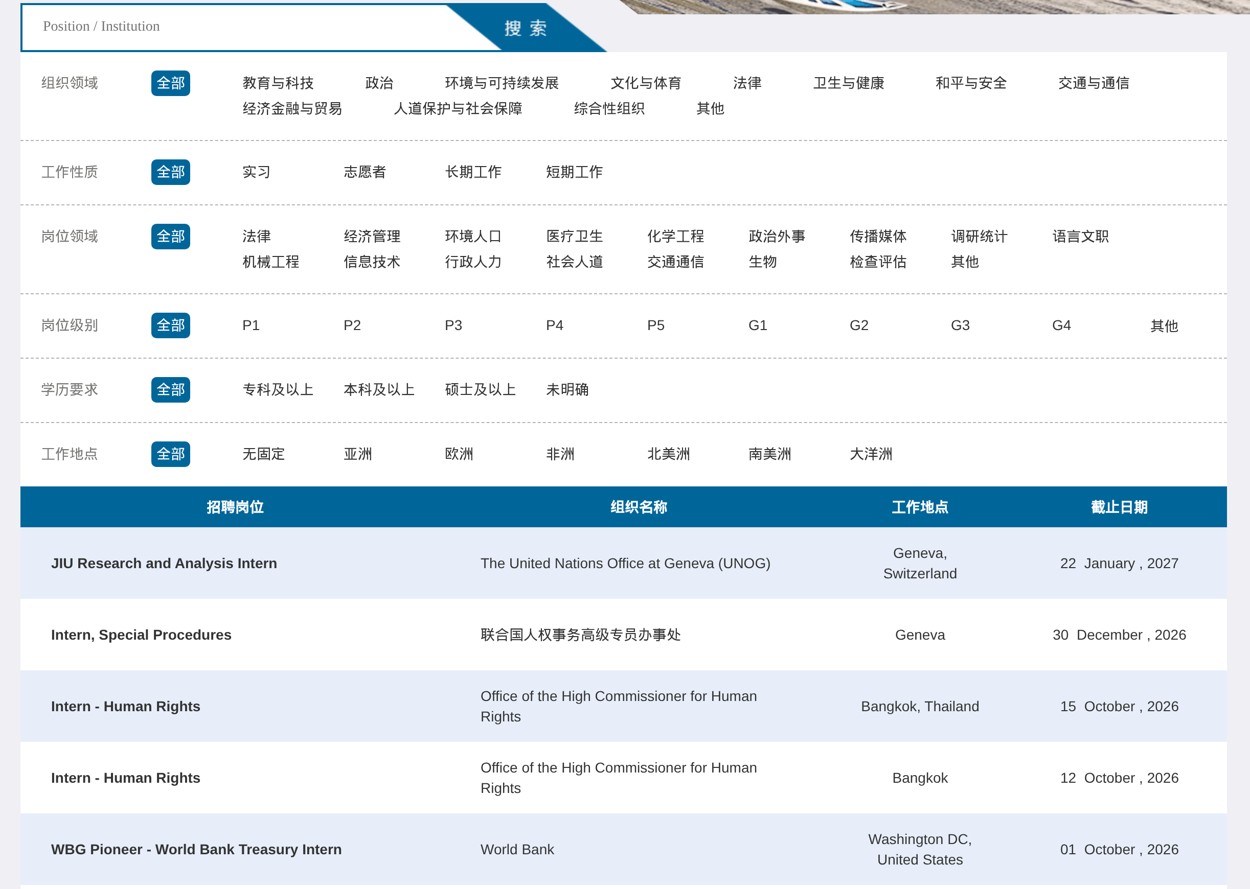Filter job type by 志愿者
The image size is (1250, 889).
[x=365, y=172]
